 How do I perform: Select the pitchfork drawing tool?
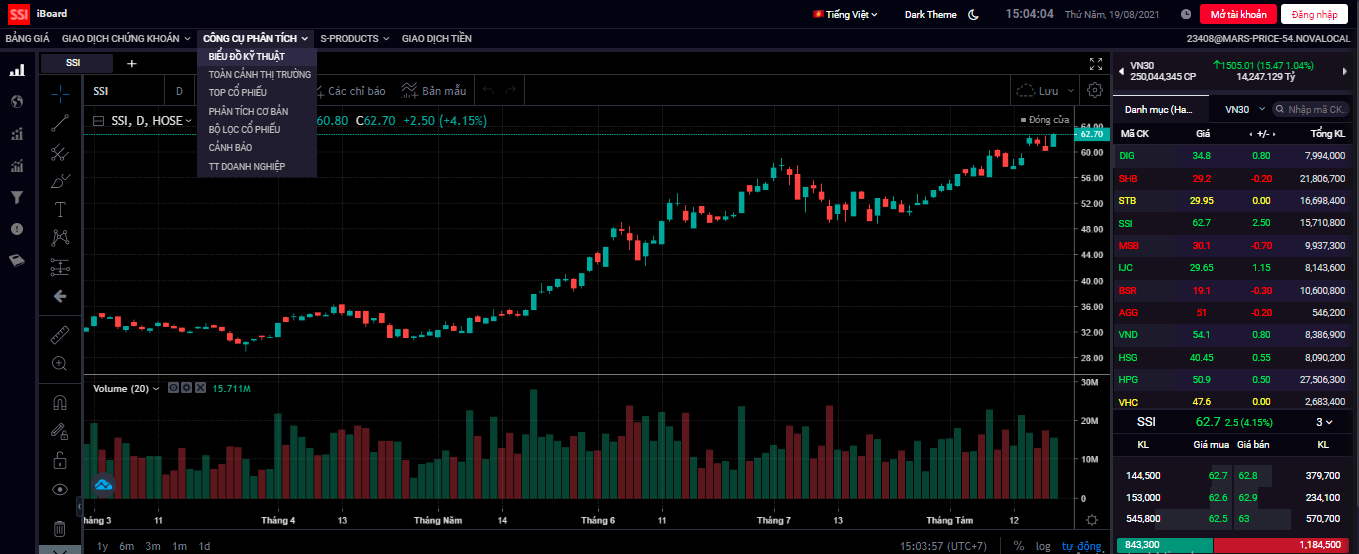coord(60,152)
